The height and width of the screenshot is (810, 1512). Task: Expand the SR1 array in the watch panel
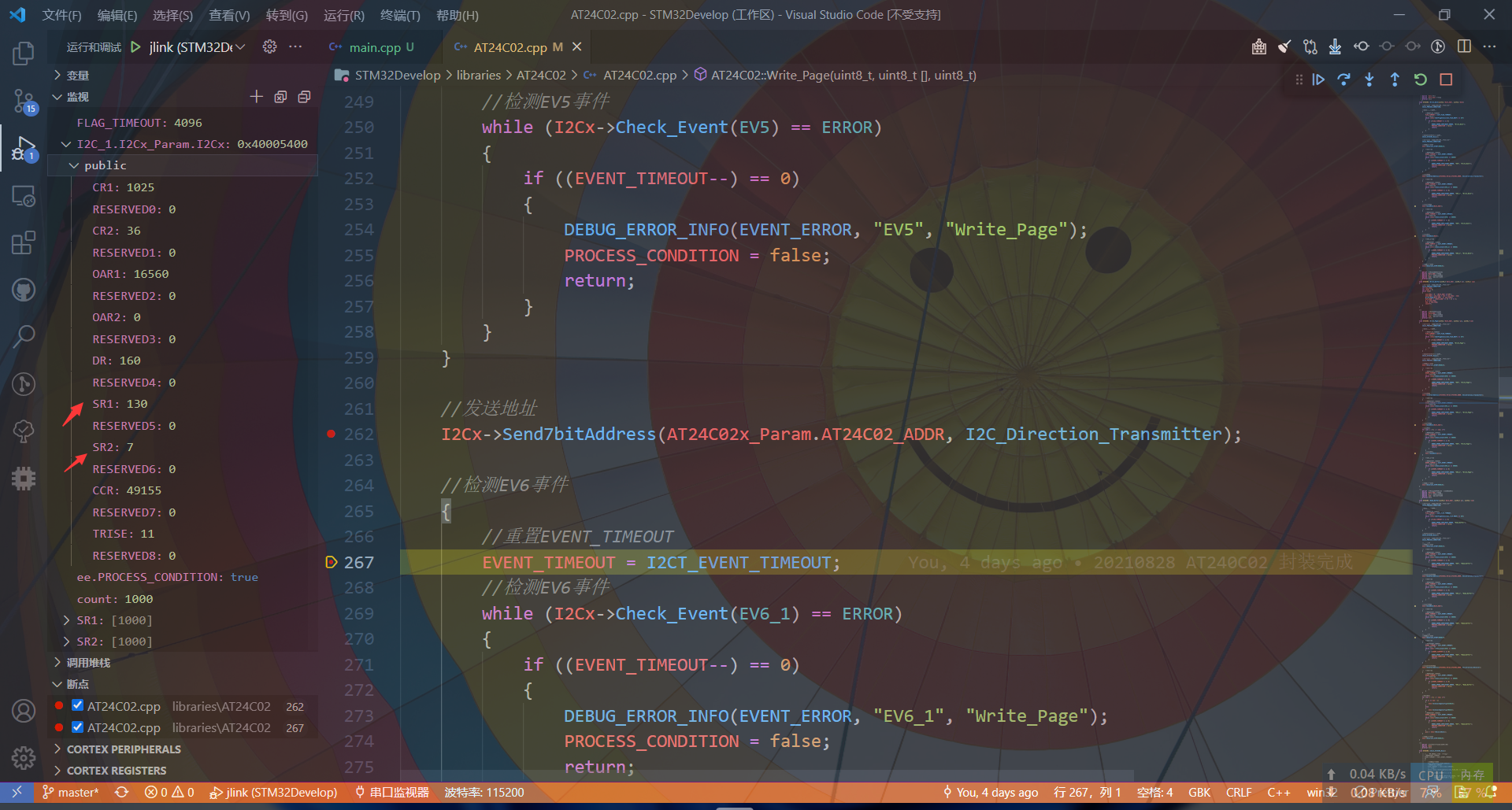pyautogui.click(x=66, y=620)
